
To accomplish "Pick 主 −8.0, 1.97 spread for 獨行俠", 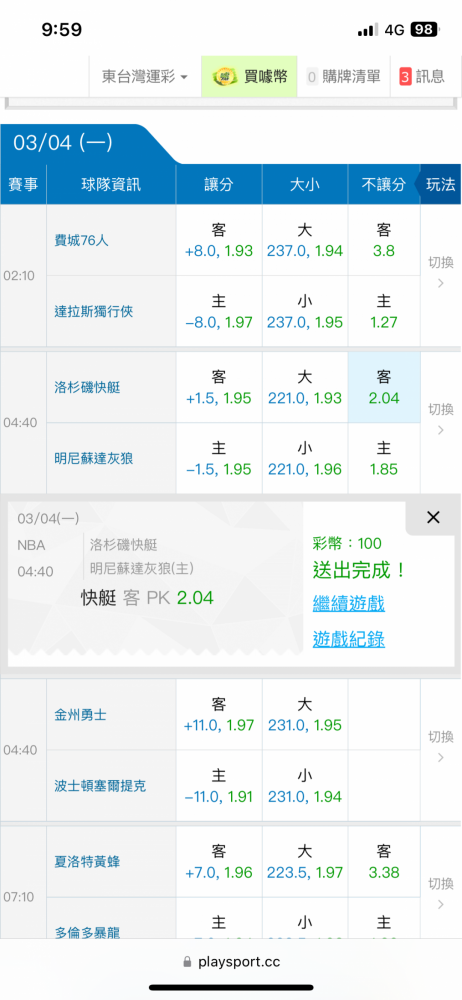I will coord(219,312).
